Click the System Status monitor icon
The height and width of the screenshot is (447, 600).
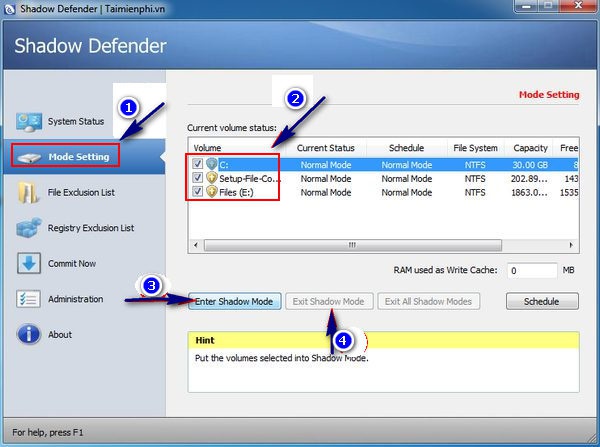[x=29, y=122]
